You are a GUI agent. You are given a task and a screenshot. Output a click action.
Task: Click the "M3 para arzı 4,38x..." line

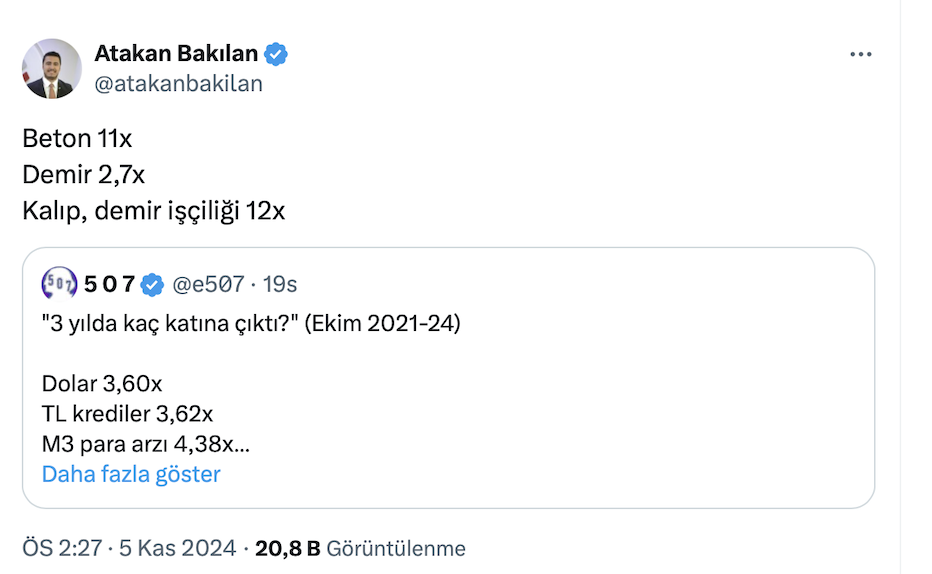pyautogui.click(x=146, y=444)
